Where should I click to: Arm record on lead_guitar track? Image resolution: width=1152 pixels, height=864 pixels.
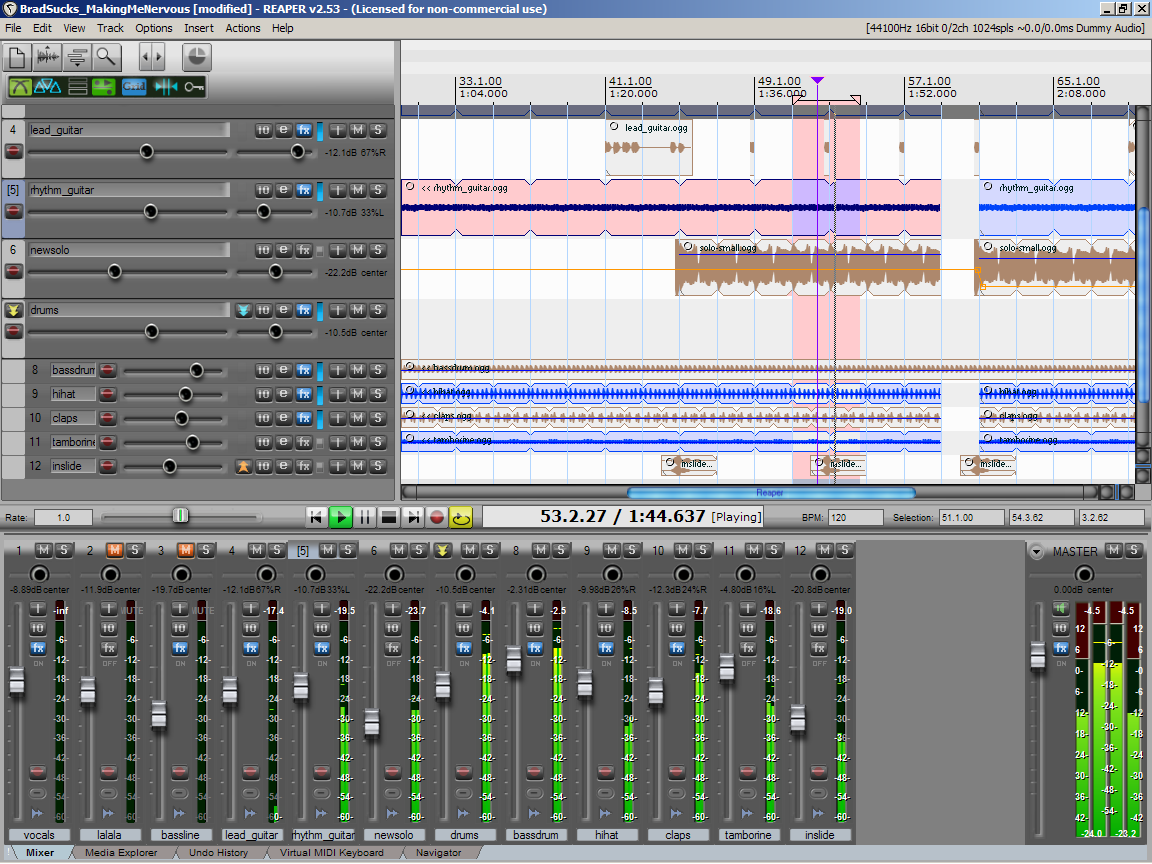13,151
